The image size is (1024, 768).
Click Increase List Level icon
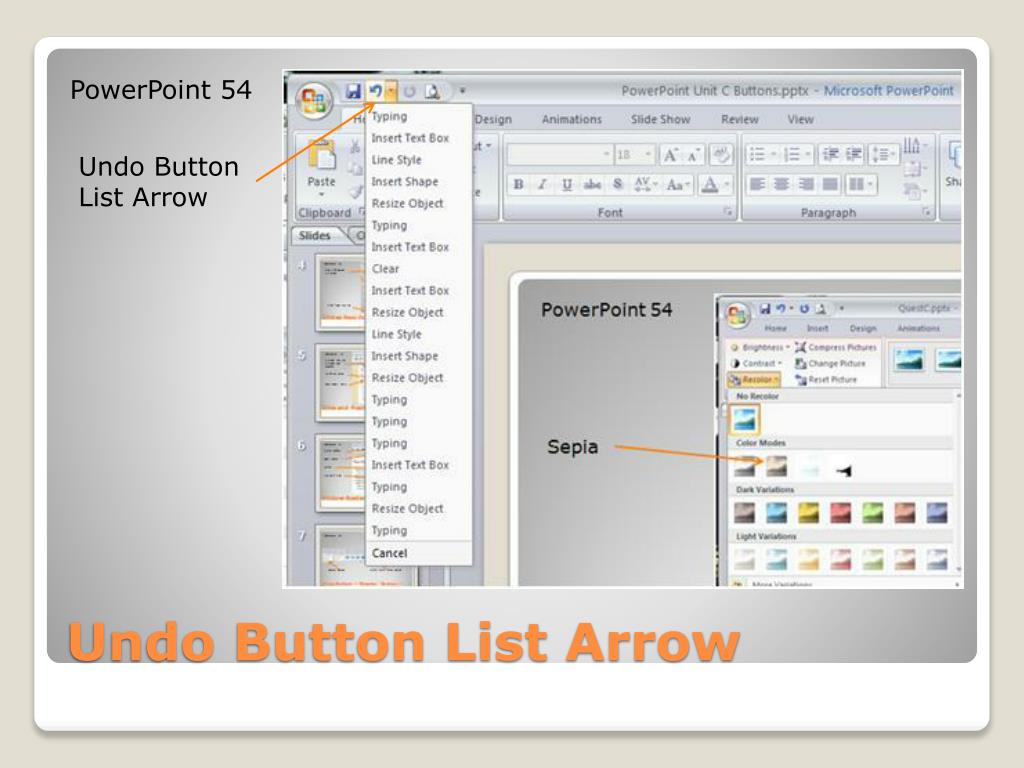click(x=854, y=154)
